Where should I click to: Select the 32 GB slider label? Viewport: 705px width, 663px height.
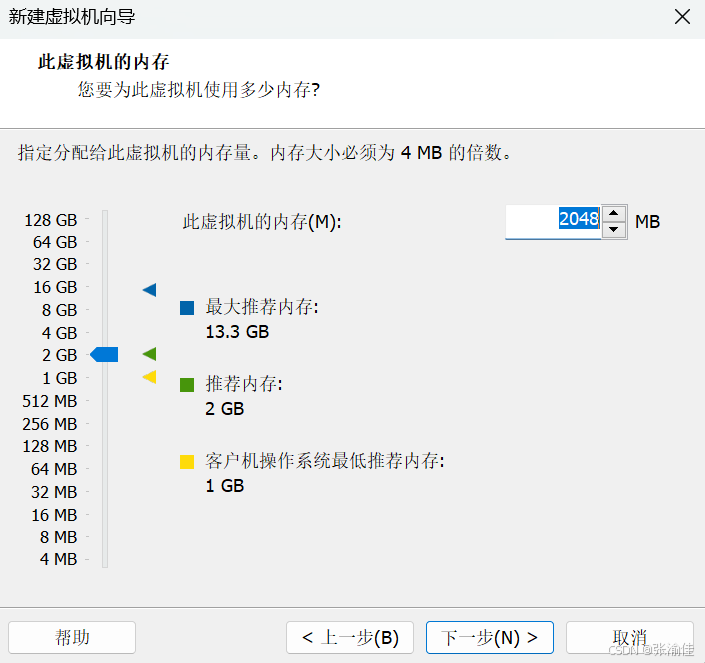tap(55, 264)
